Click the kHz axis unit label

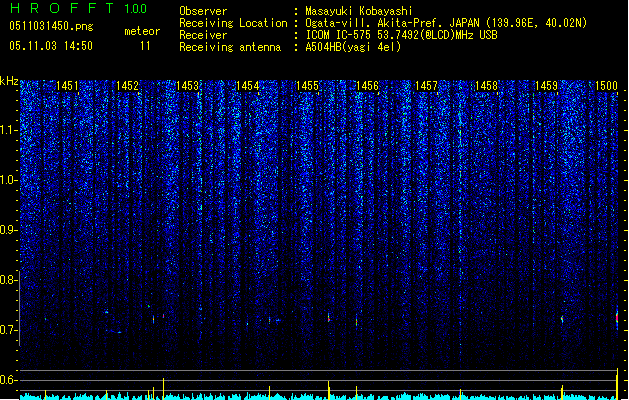(x=9, y=81)
